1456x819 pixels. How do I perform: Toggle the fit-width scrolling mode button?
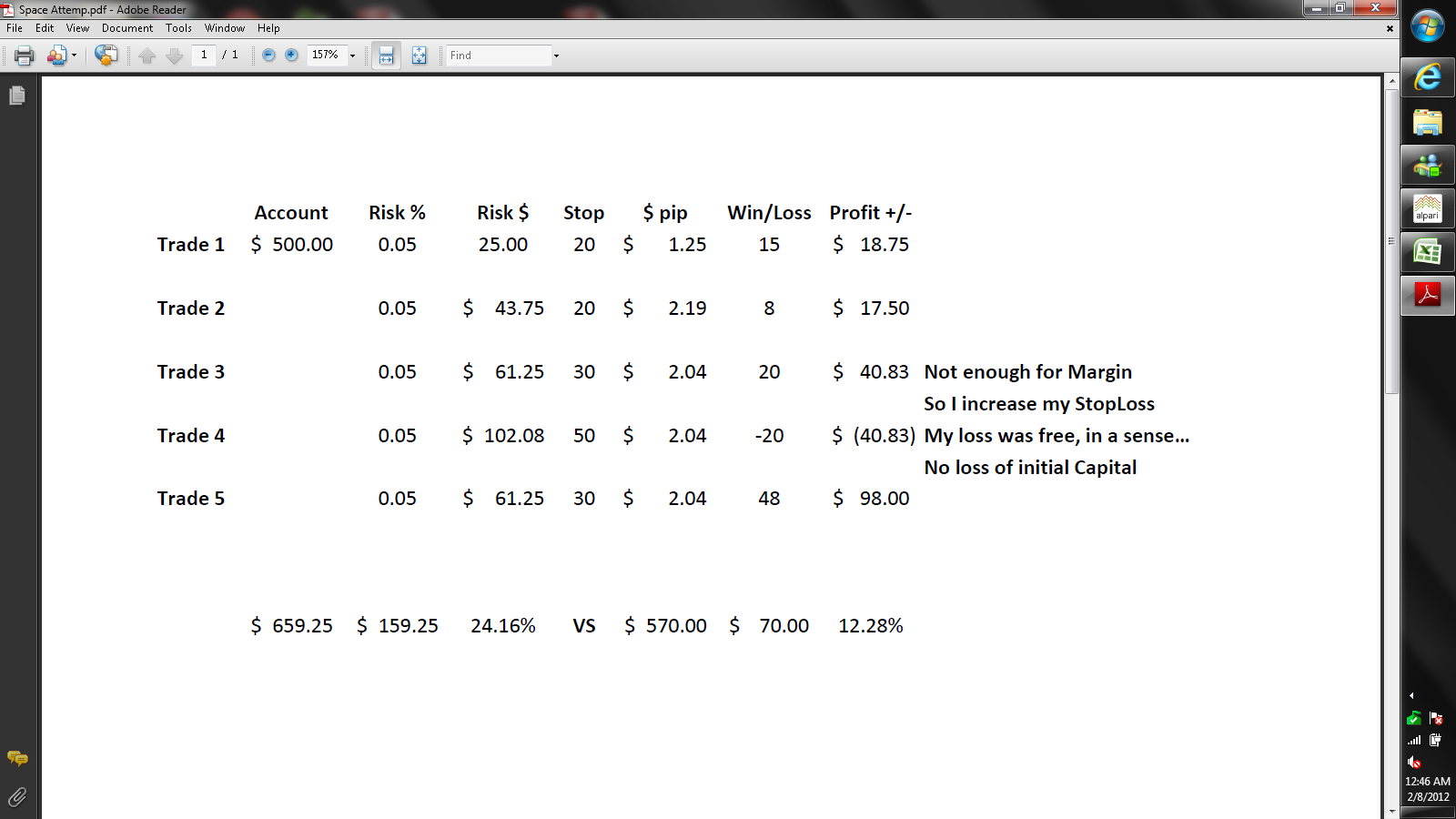386,56
